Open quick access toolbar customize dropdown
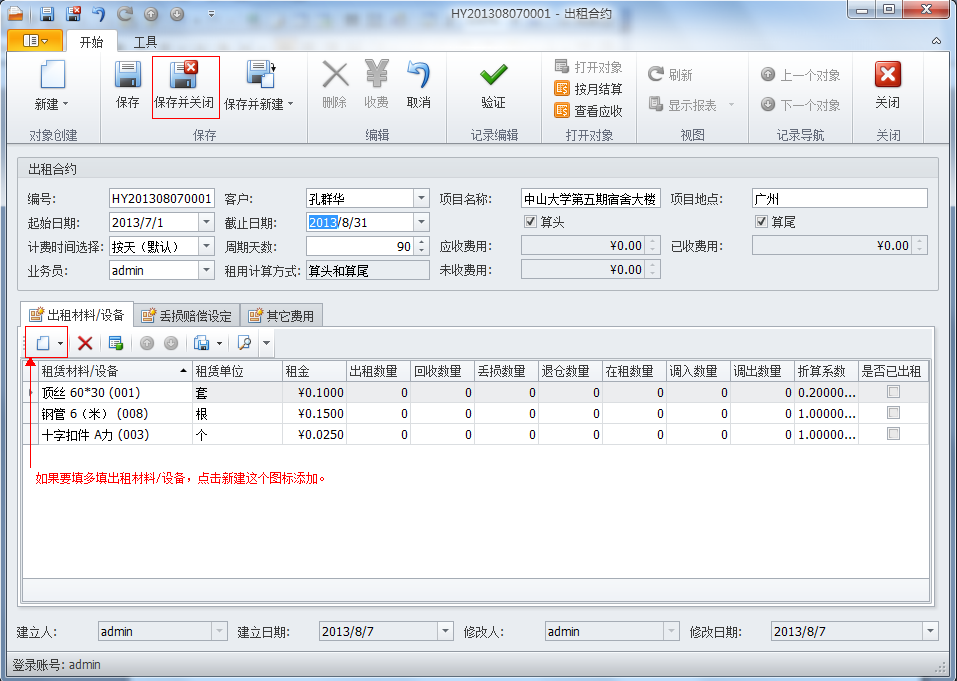Viewport: 957px width, 681px height. pos(211,13)
